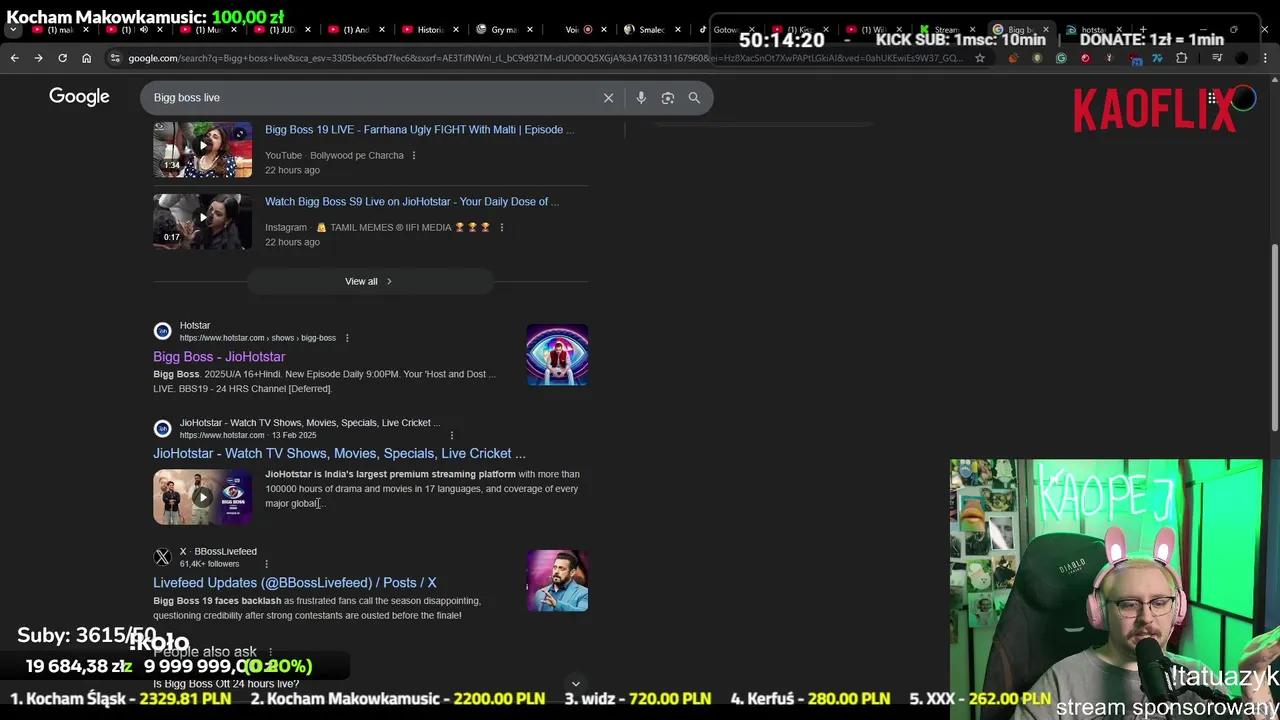This screenshot has width=1280, height=720.
Task: Open Watch Bigg Boss S9 Live link
Action: (x=411, y=201)
